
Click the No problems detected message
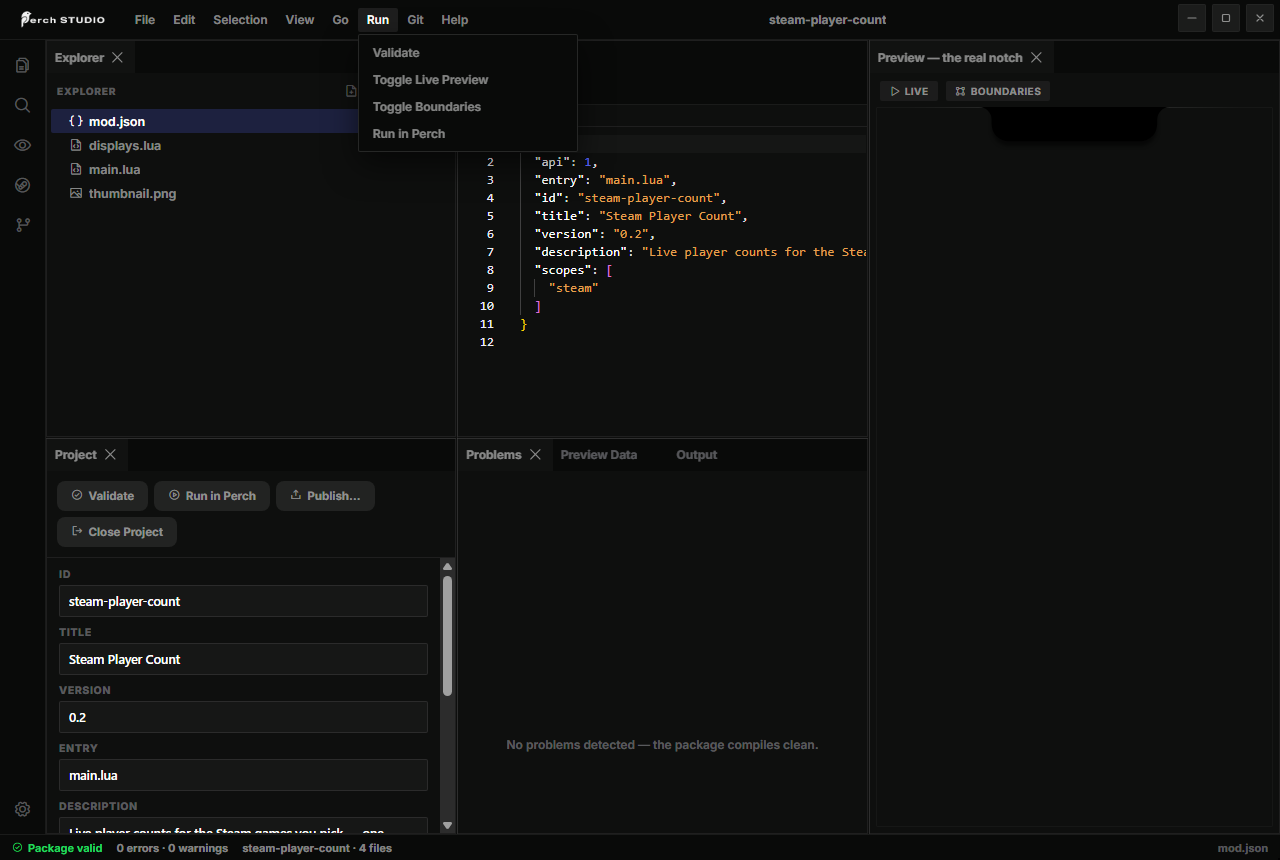pos(662,745)
